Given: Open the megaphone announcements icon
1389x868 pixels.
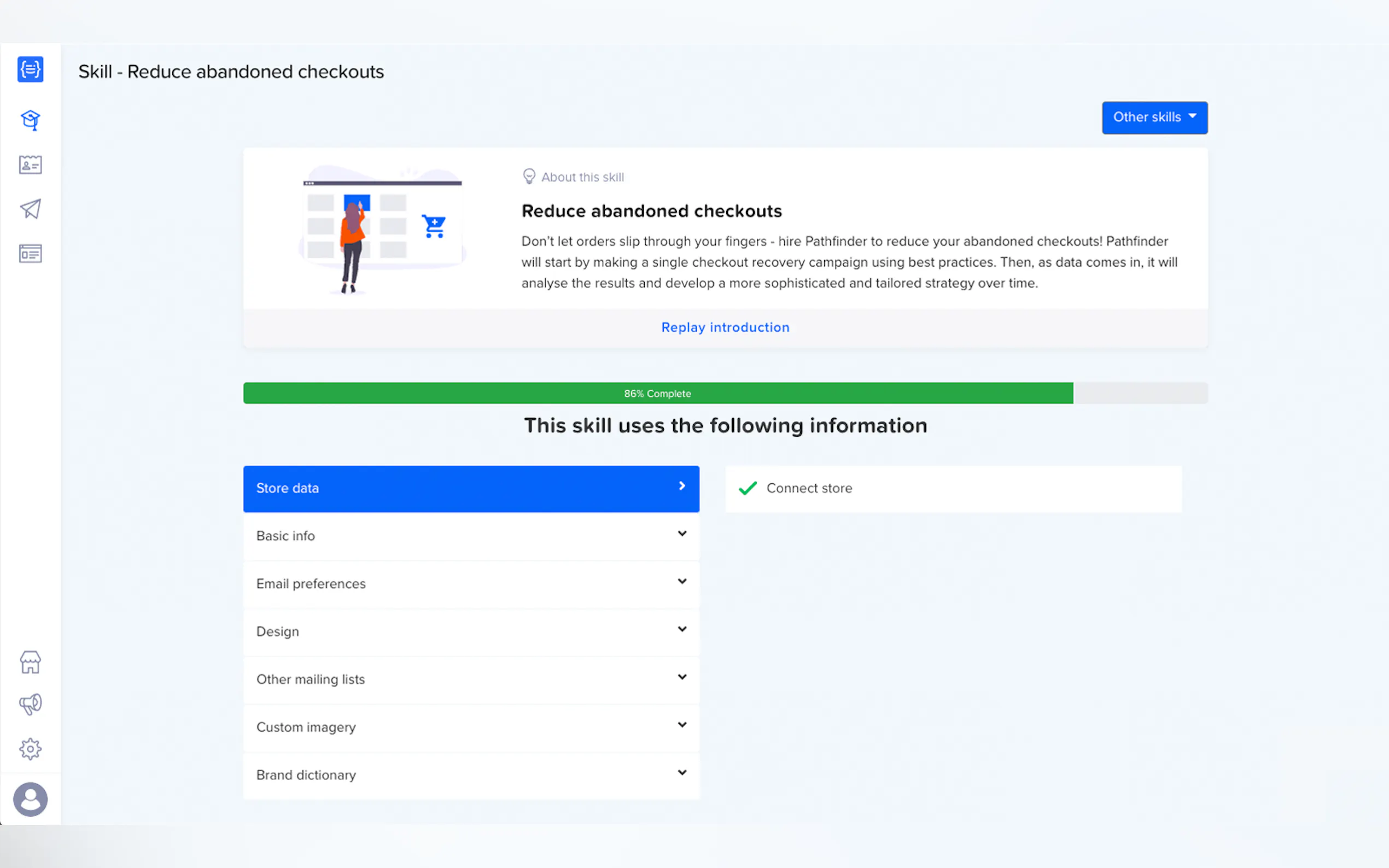Looking at the screenshot, I should click(x=31, y=705).
